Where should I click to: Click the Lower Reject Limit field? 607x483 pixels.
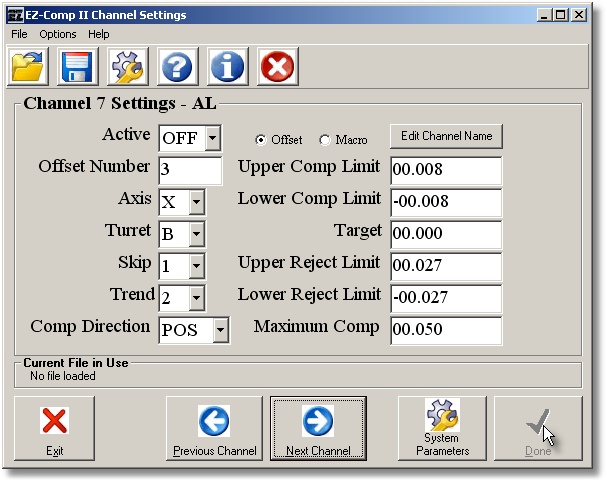[446, 298]
